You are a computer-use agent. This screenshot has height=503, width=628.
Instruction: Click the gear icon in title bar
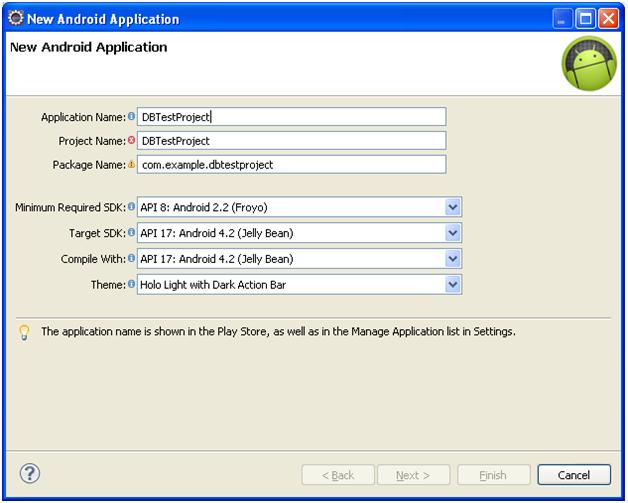[16, 18]
